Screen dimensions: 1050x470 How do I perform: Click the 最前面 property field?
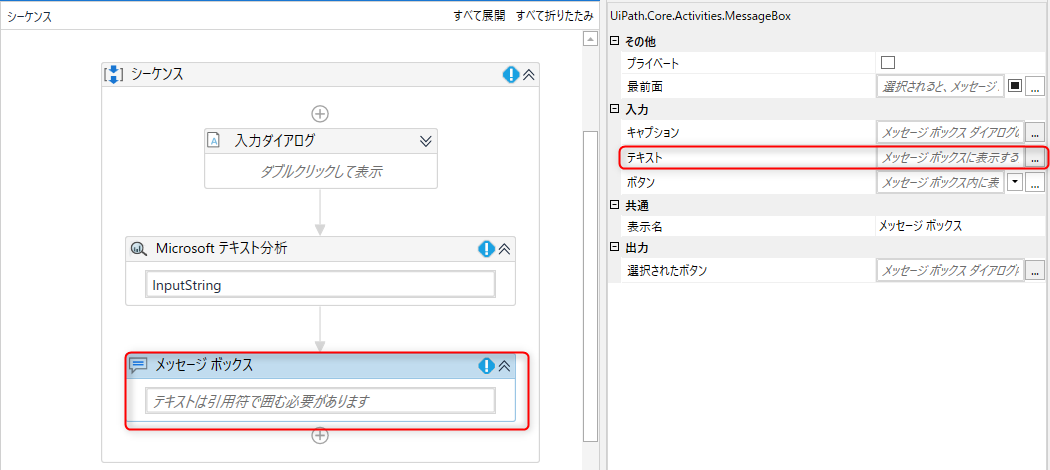point(940,86)
